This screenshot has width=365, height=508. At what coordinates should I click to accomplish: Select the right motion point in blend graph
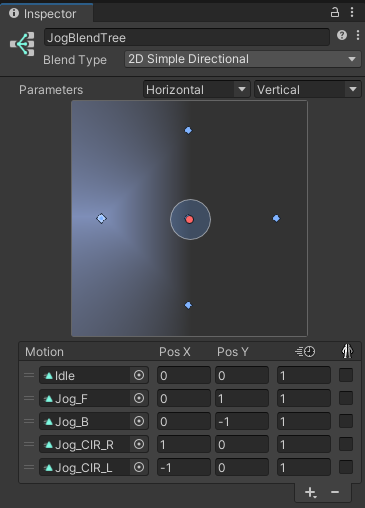[276, 218]
